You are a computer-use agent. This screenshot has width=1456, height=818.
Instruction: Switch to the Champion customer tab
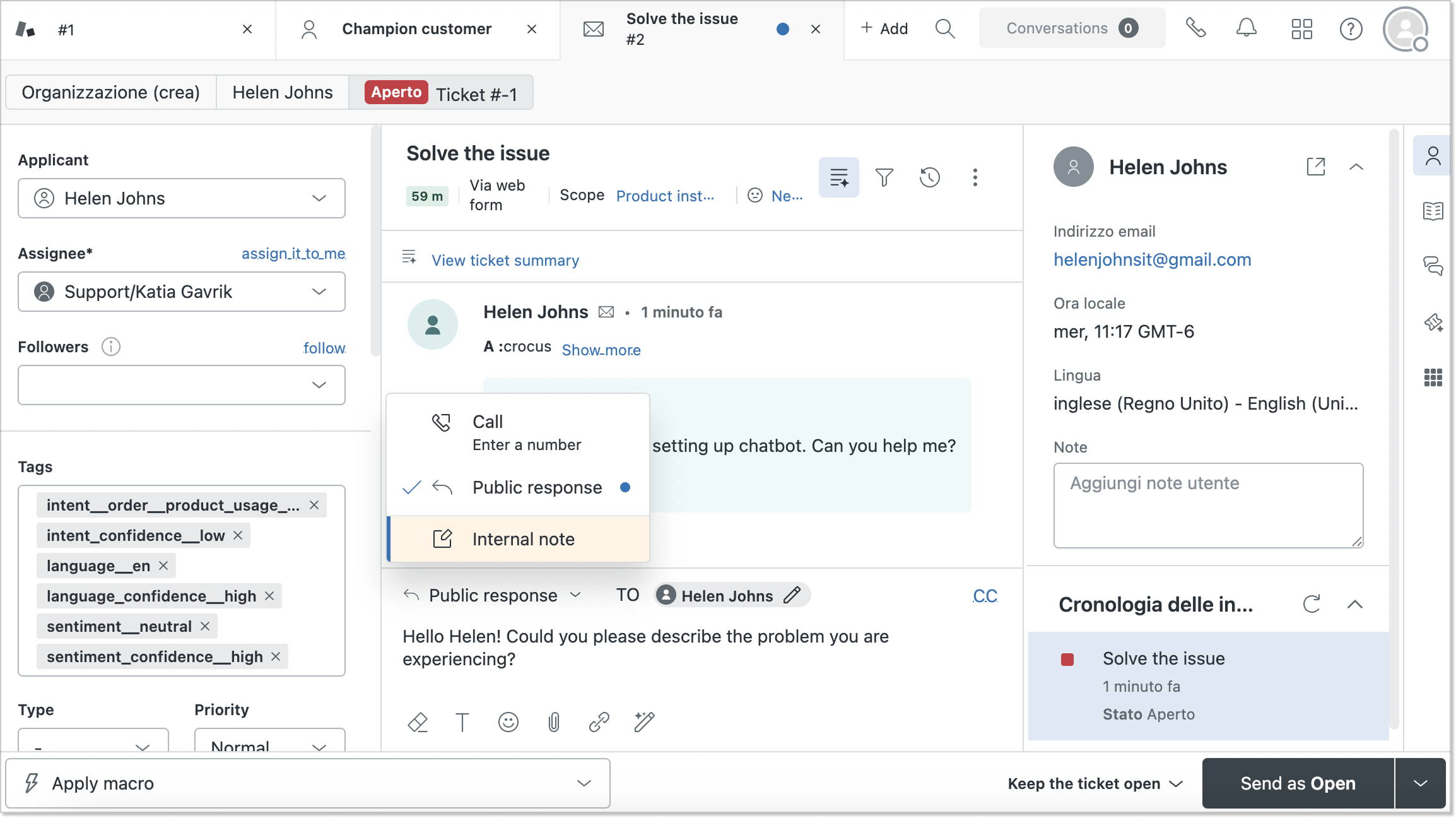click(x=416, y=28)
